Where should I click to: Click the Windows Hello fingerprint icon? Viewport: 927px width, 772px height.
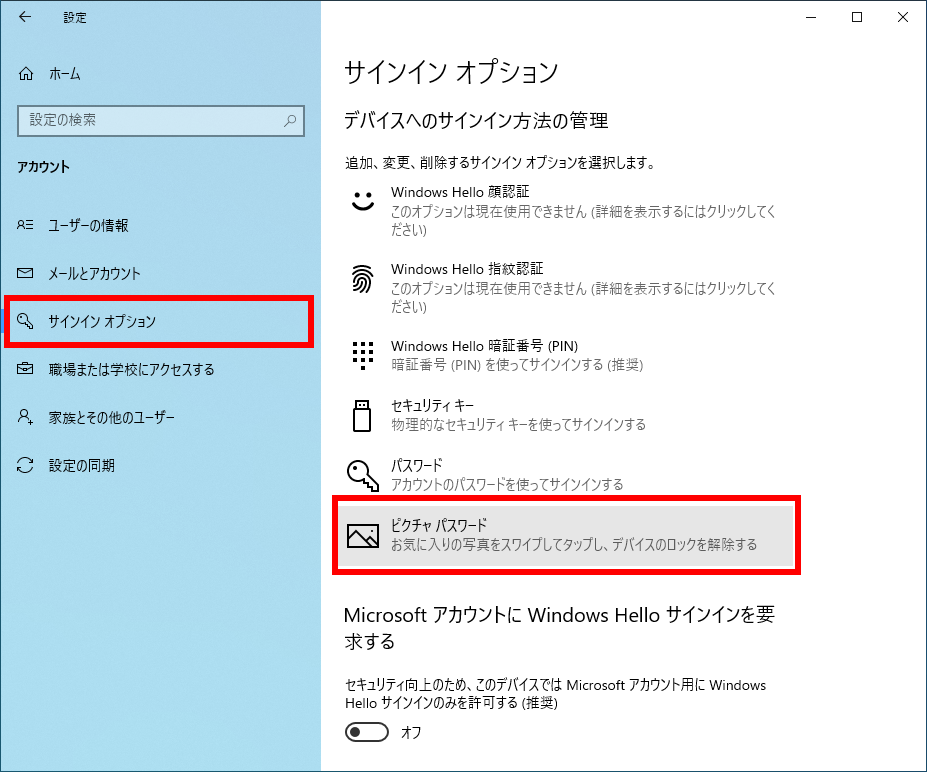tap(362, 278)
